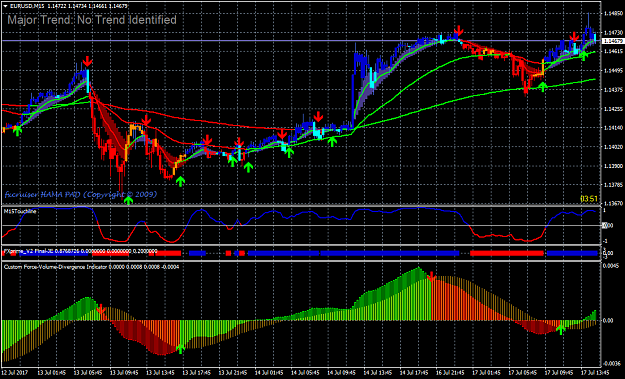Click the 12 Jul 2017 date label
The image size is (625, 379).
14,373
